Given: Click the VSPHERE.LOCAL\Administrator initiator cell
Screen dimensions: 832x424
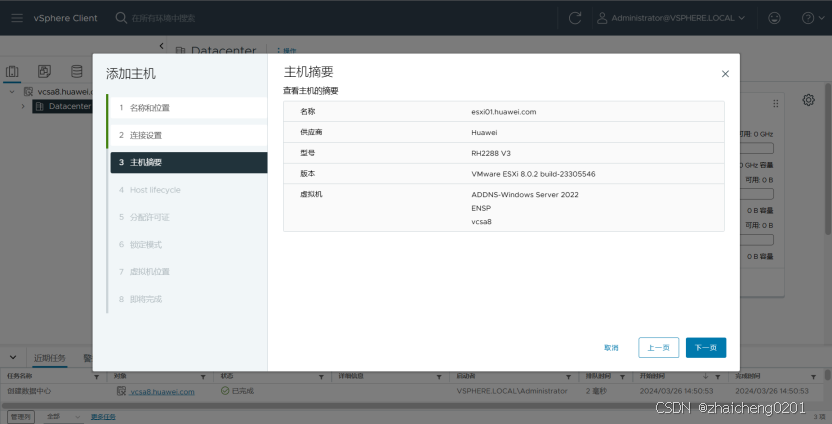Looking at the screenshot, I should (x=512, y=391).
